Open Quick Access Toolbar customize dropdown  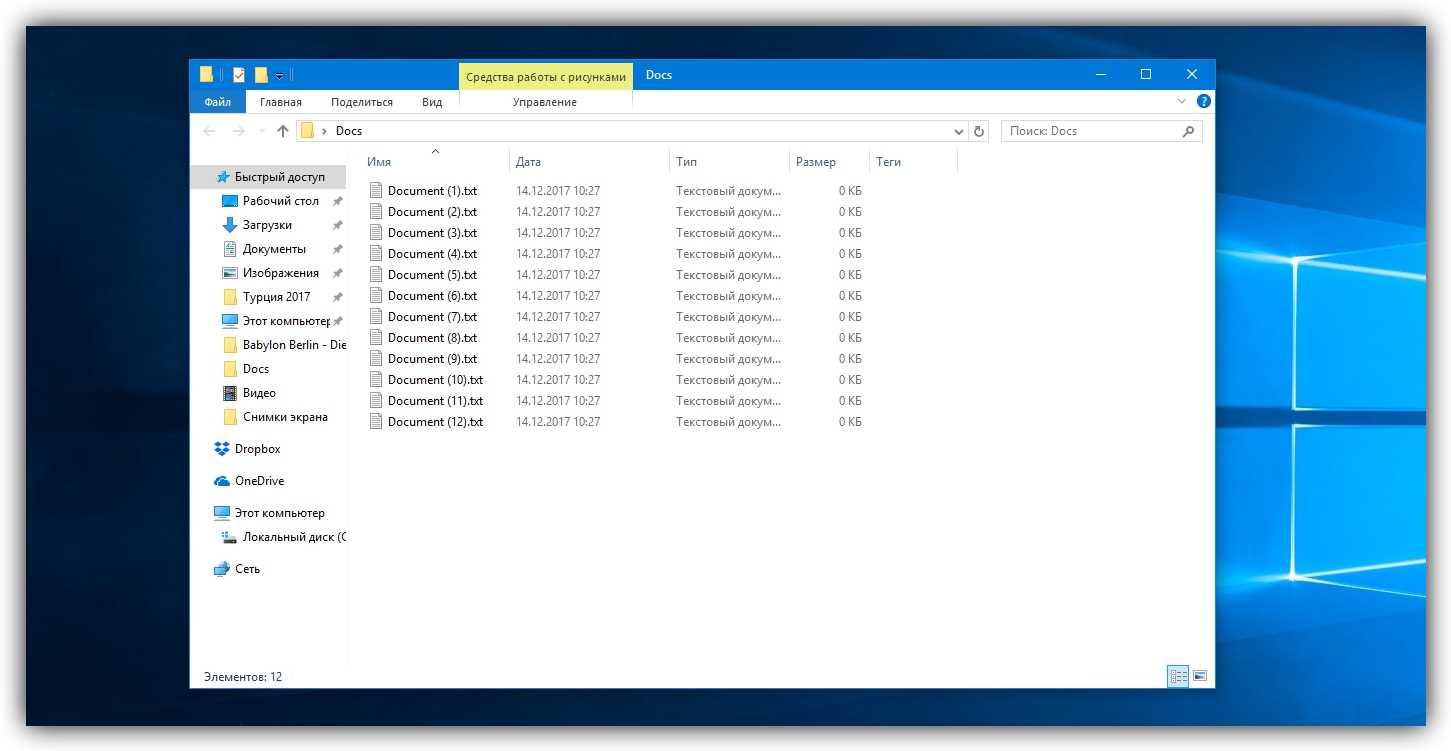click(280, 75)
